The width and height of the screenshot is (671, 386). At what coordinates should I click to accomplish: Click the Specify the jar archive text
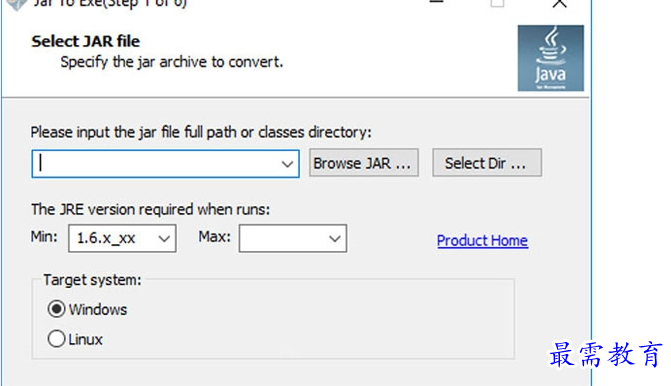(172, 62)
